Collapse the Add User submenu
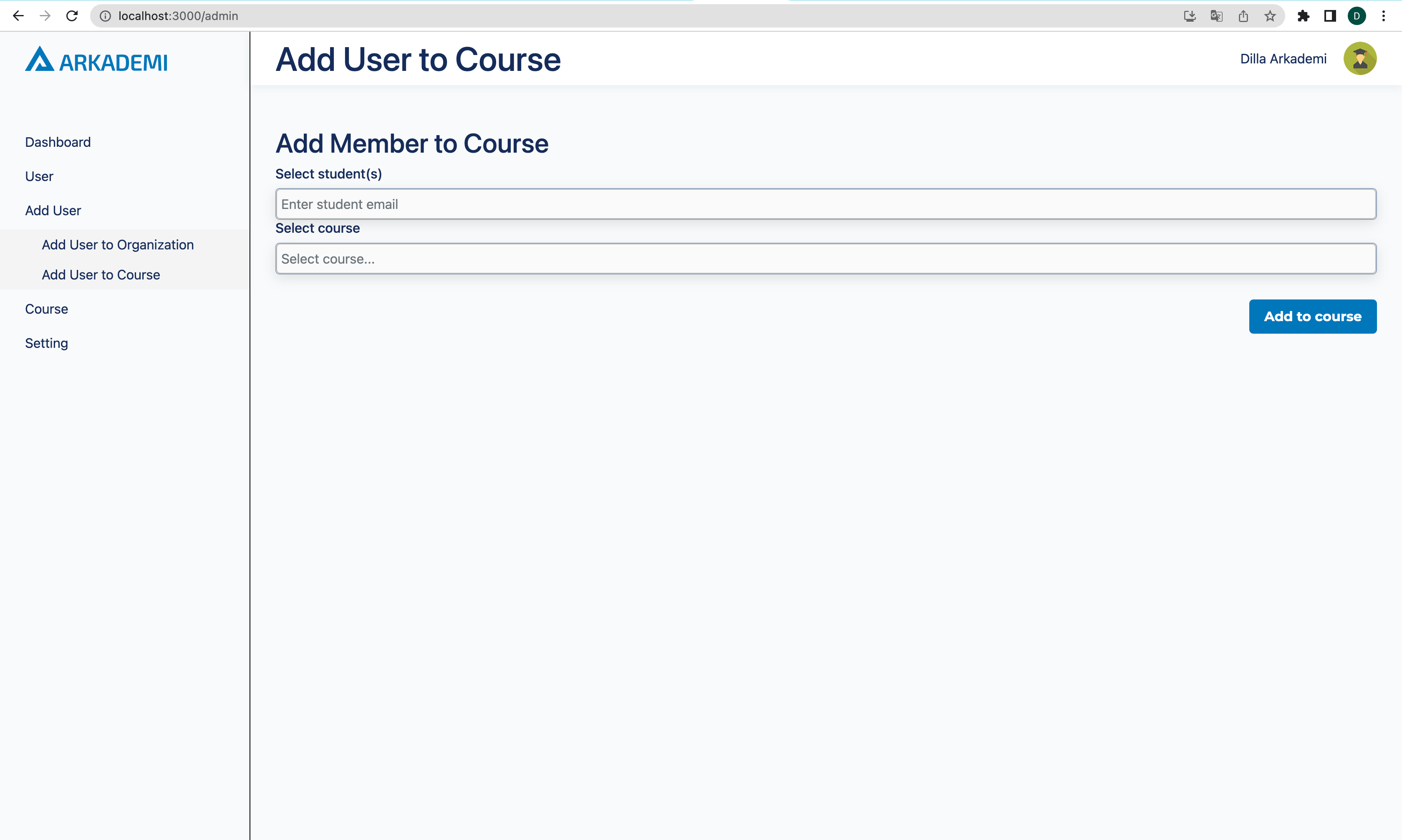This screenshot has height=840, width=1402. pyautogui.click(x=53, y=211)
